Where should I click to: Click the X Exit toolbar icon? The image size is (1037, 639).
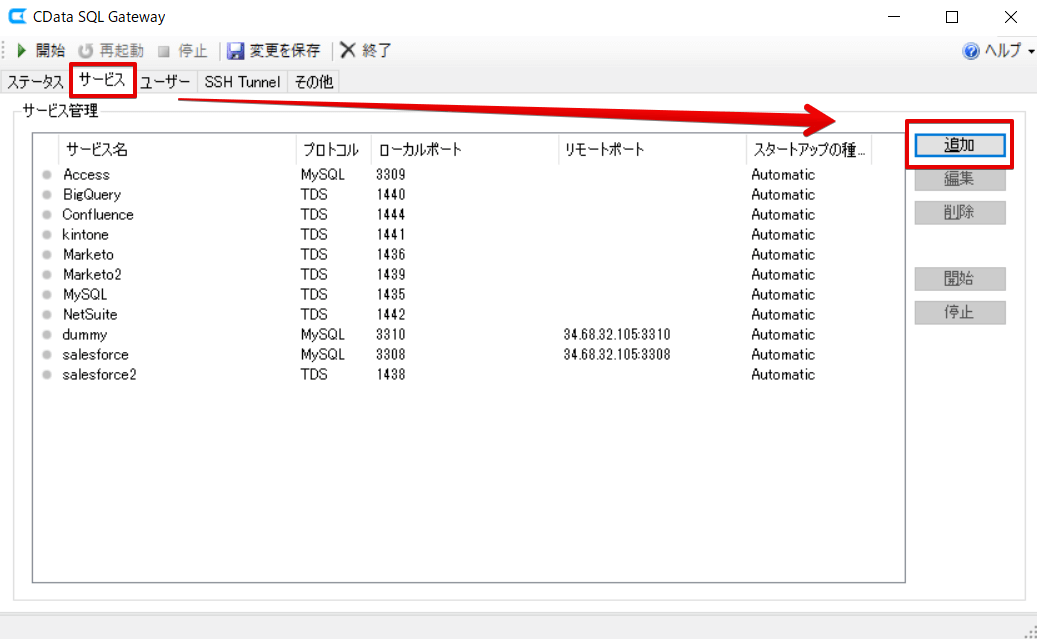pyautogui.click(x=348, y=50)
